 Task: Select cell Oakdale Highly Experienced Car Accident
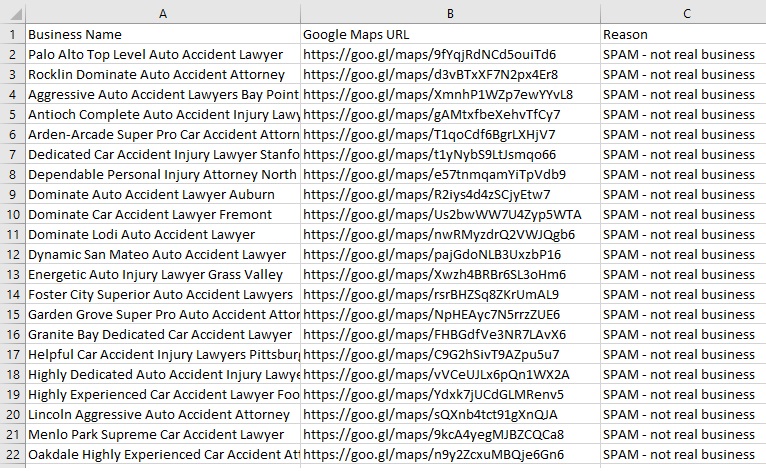163,454
